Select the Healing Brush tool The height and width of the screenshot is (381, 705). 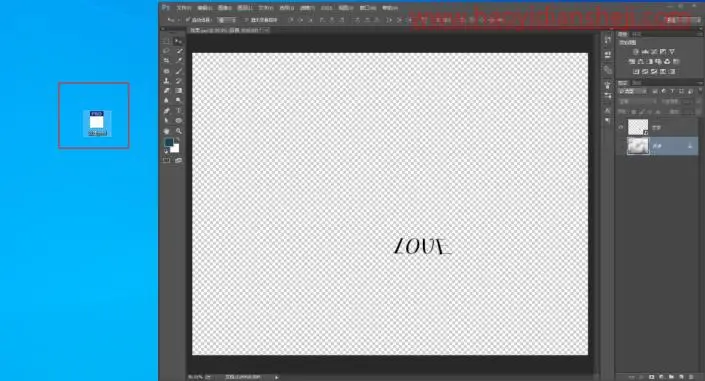click(x=166, y=71)
